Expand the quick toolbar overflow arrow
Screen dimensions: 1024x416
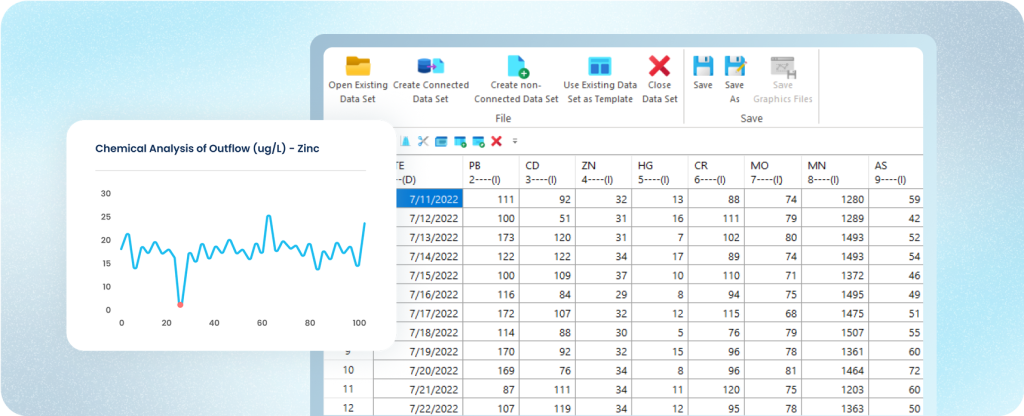point(515,141)
